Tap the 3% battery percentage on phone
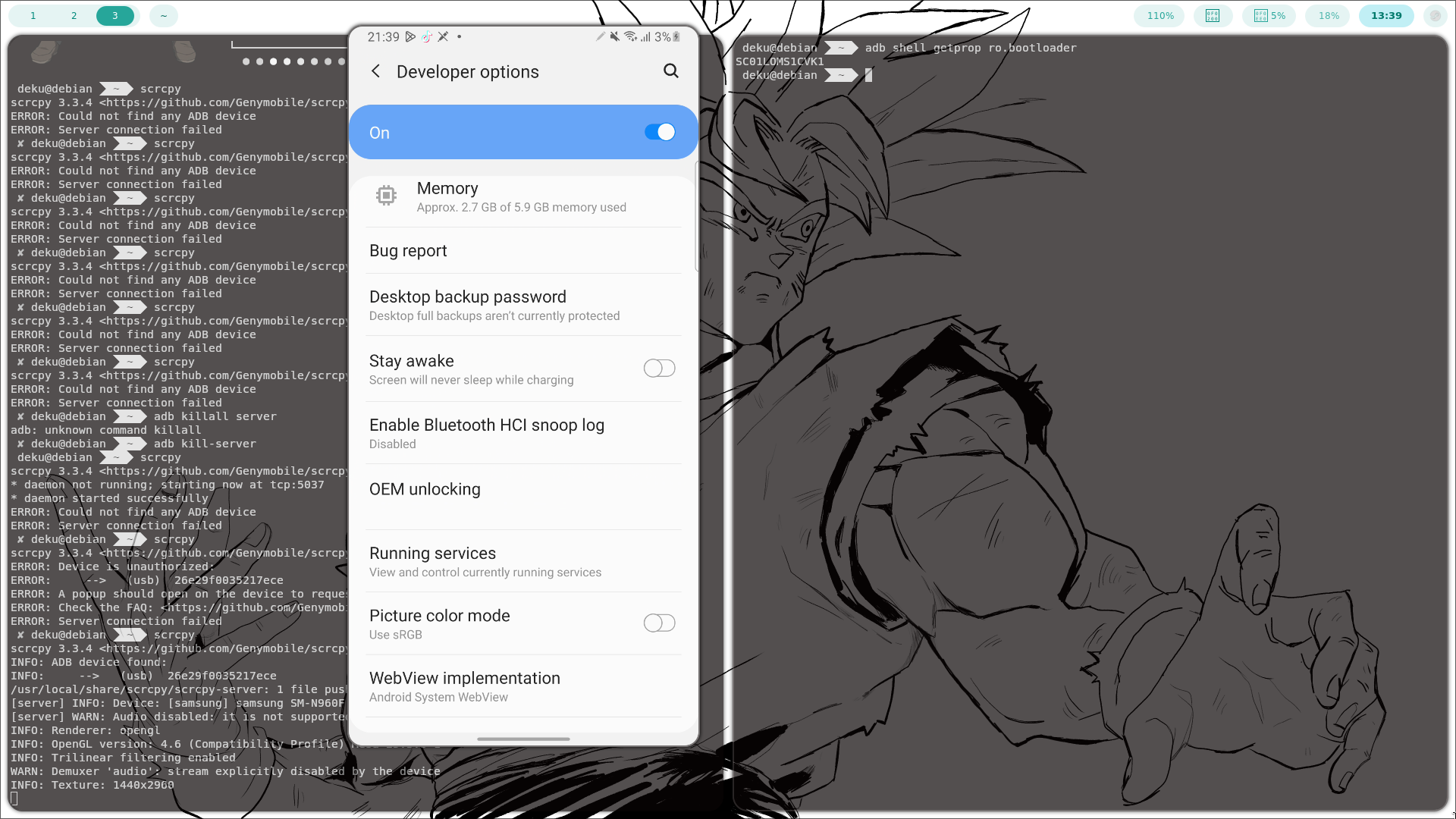The width and height of the screenshot is (1456, 819). pos(662,36)
